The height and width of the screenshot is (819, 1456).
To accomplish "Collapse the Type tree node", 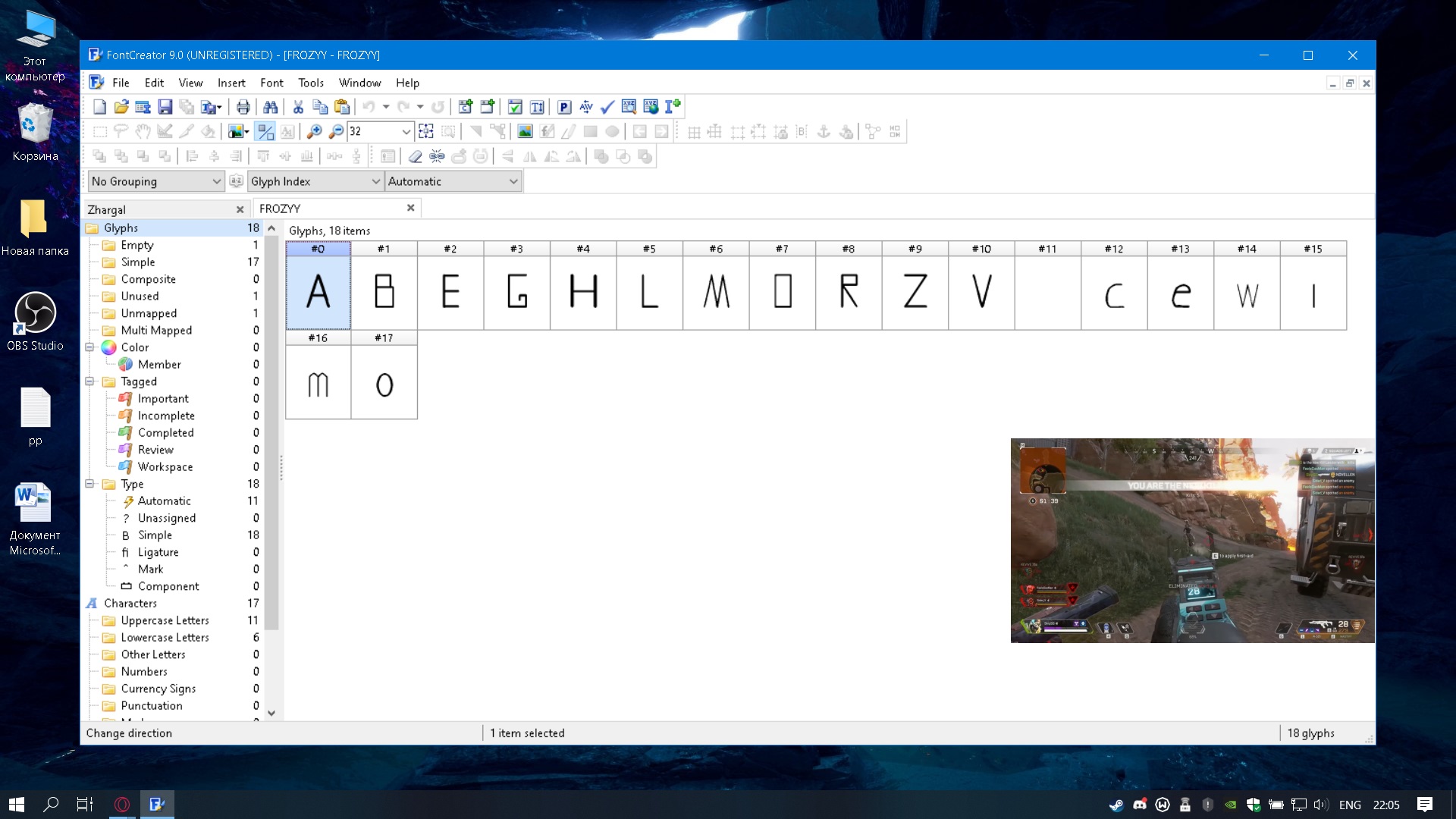I will coord(89,484).
